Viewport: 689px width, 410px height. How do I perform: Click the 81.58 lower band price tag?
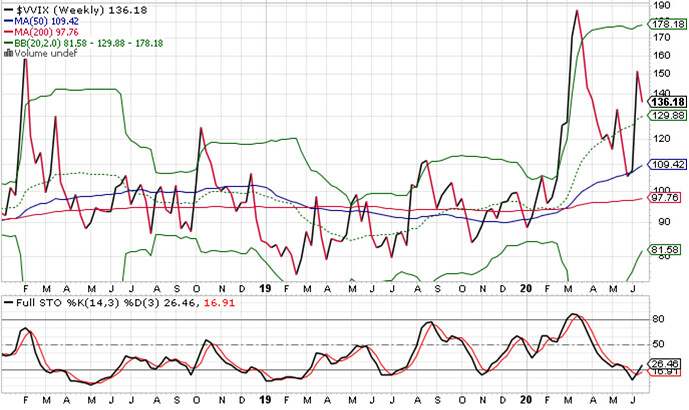coord(666,250)
